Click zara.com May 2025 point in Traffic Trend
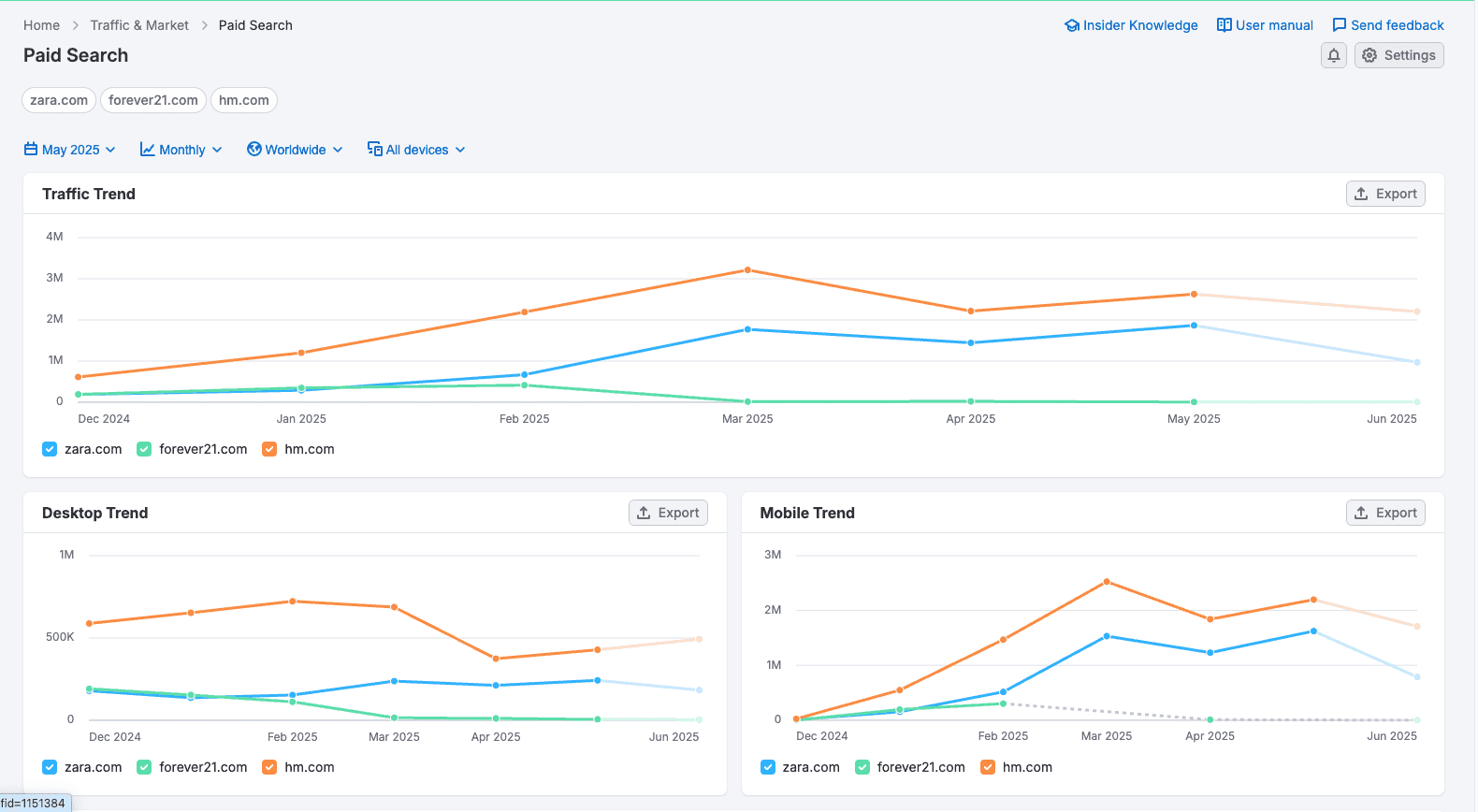 coord(1194,326)
